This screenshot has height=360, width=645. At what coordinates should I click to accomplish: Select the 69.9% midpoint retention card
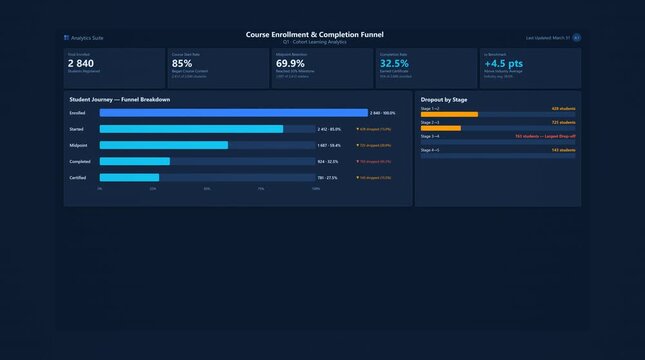coord(322,68)
